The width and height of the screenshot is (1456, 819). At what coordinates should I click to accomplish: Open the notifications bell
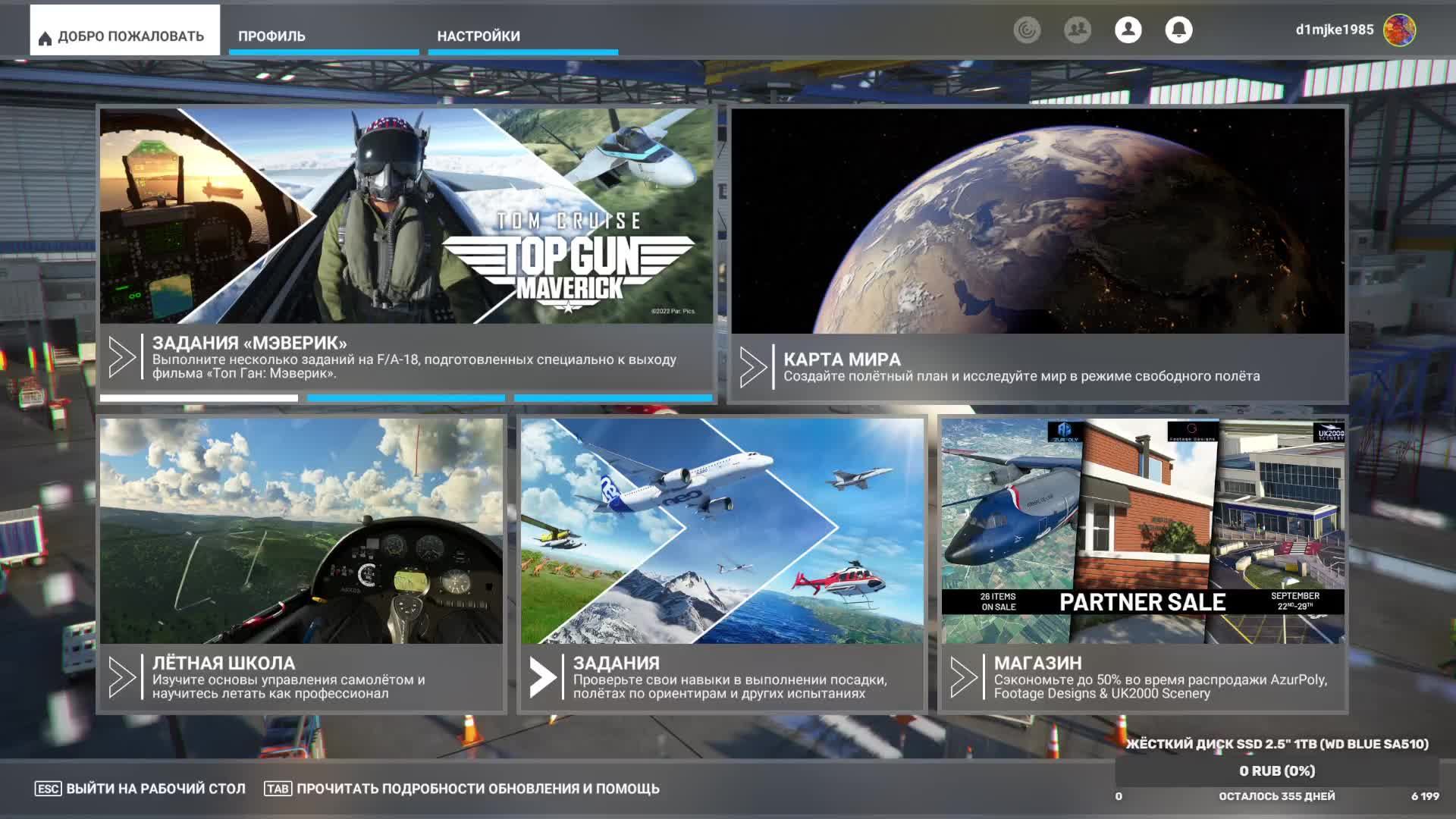pyautogui.click(x=1178, y=30)
